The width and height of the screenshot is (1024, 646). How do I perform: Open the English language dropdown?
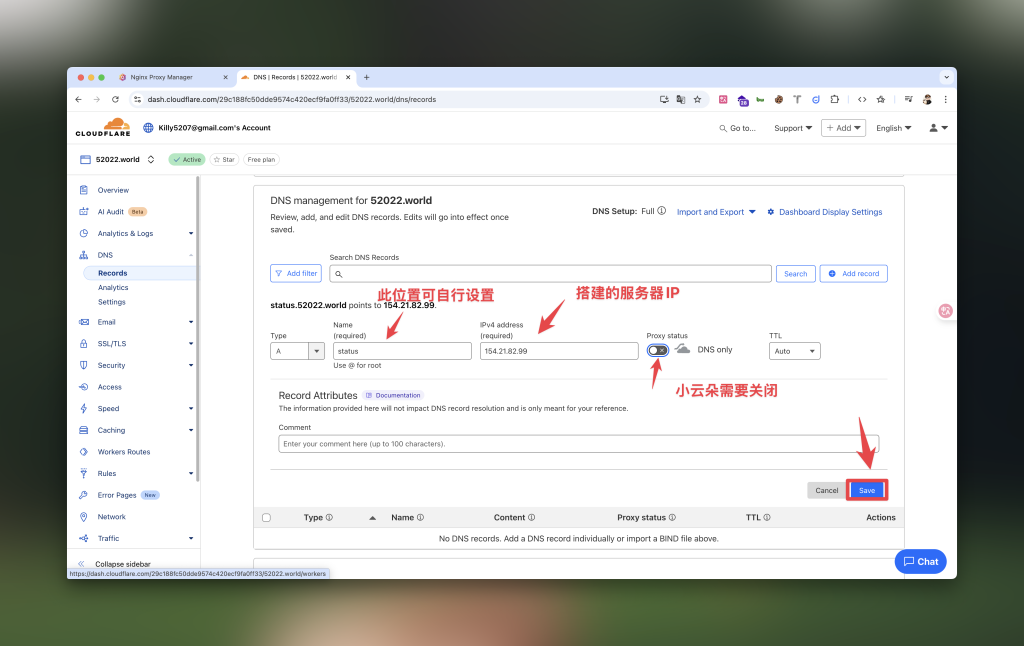click(x=893, y=128)
